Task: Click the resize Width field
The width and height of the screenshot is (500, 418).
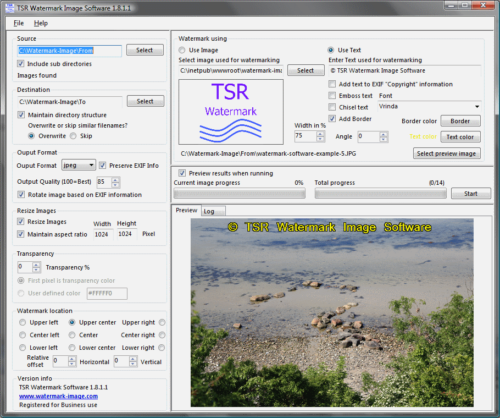Action: click(x=103, y=234)
